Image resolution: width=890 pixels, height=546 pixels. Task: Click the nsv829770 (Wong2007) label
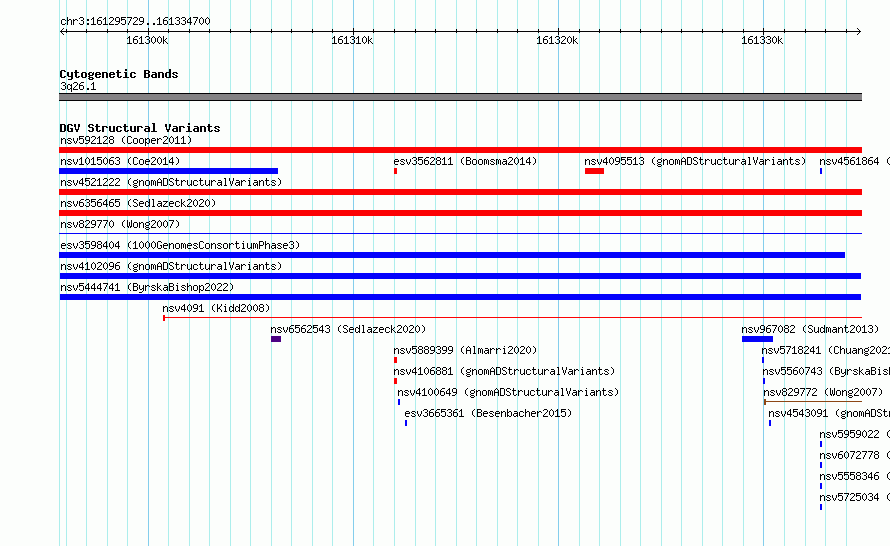[120, 224]
